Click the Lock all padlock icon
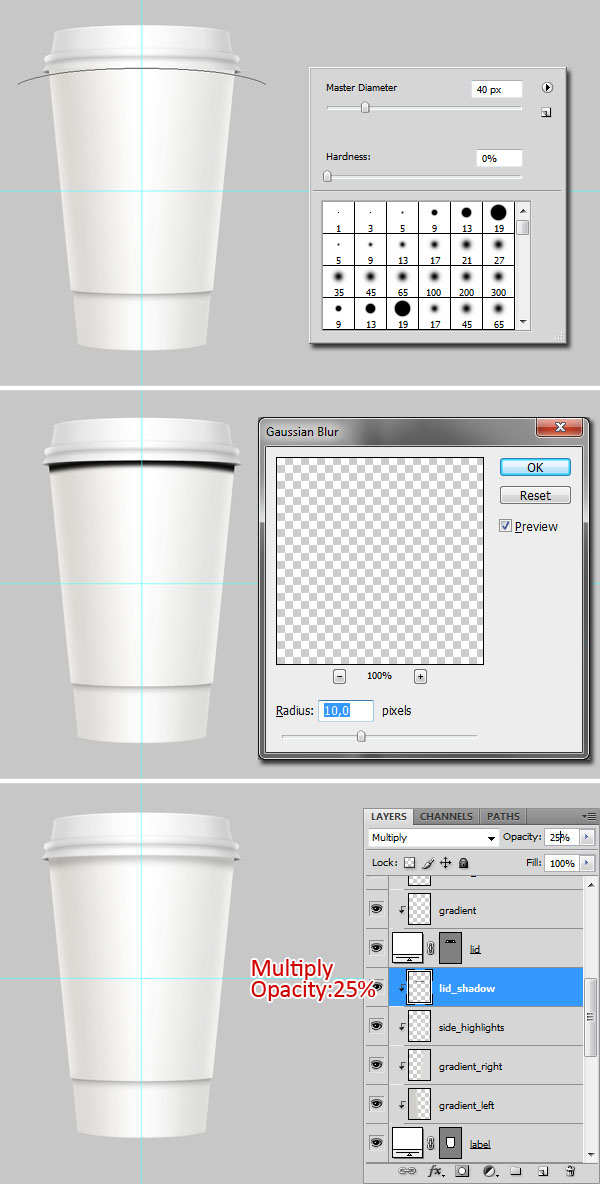 [x=464, y=863]
